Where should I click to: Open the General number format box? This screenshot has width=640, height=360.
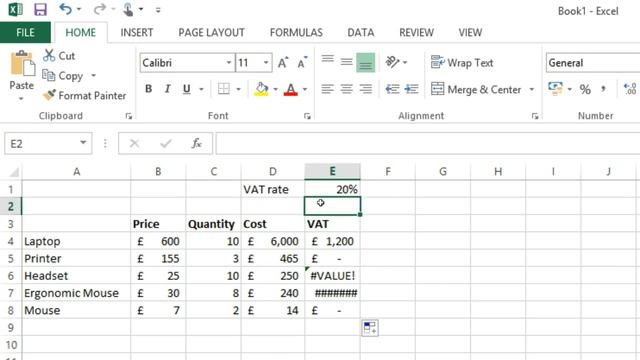point(593,63)
